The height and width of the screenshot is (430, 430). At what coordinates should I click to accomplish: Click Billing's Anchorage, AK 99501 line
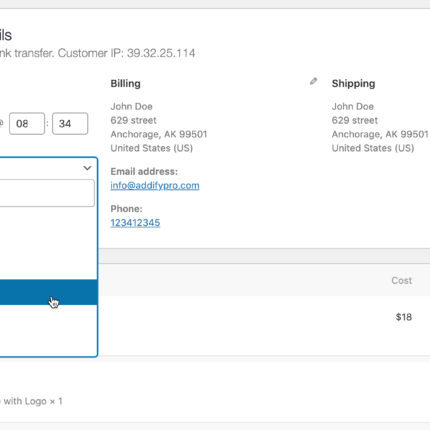159,134
